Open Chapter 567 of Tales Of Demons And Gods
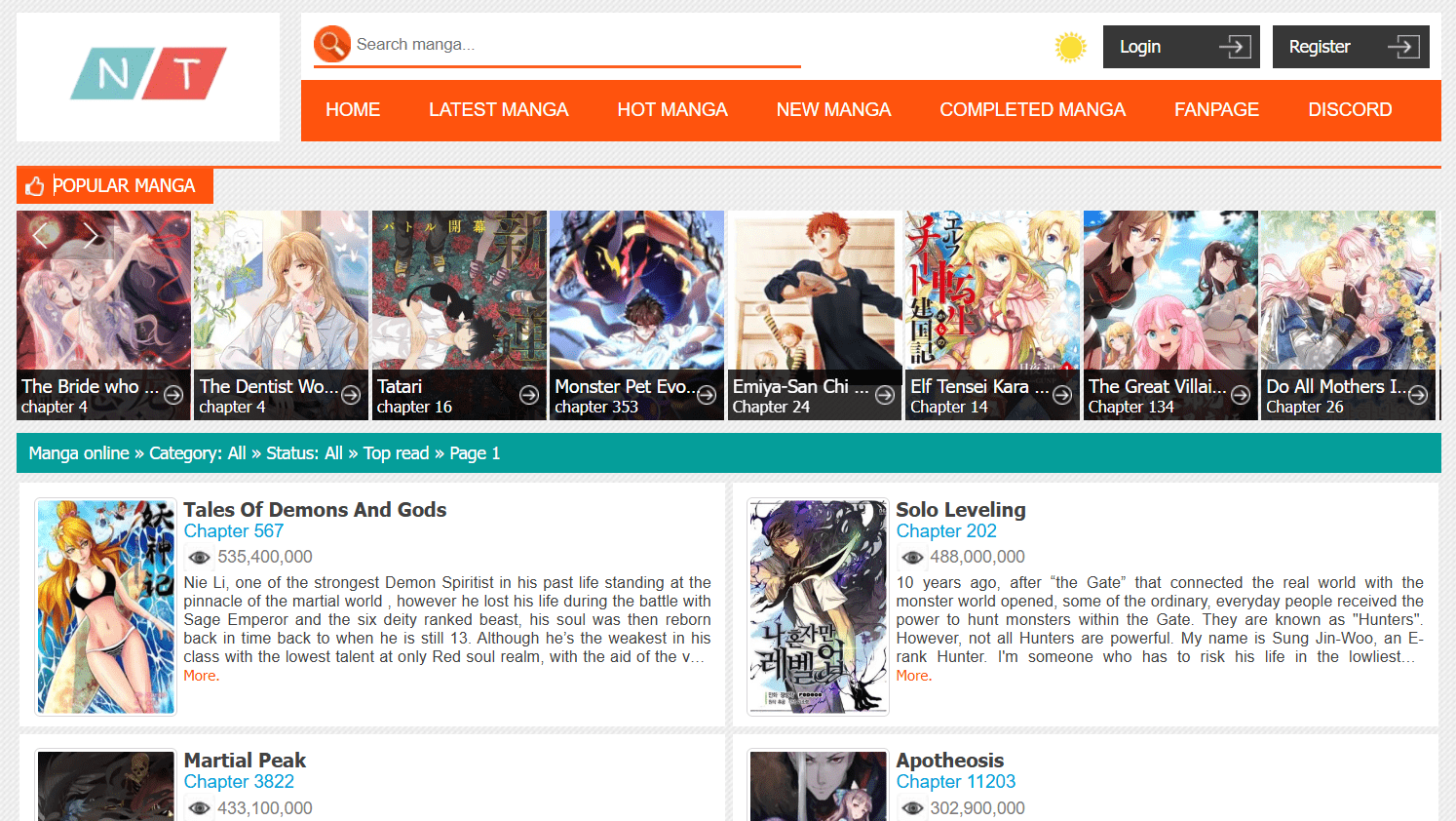This screenshot has height=821, width=1456. point(234,531)
